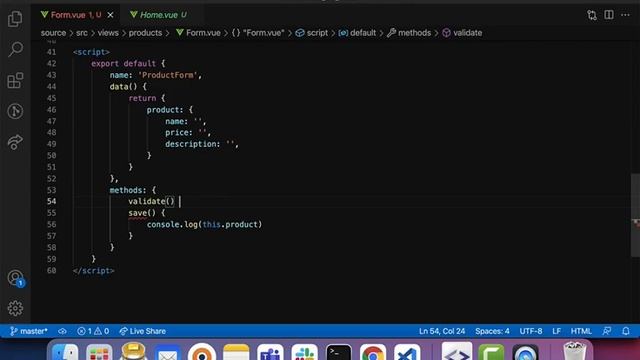640x360 pixels.
Task: Click the Form.vue file breadcrumb
Action: pyautogui.click(x=198, y=33)
